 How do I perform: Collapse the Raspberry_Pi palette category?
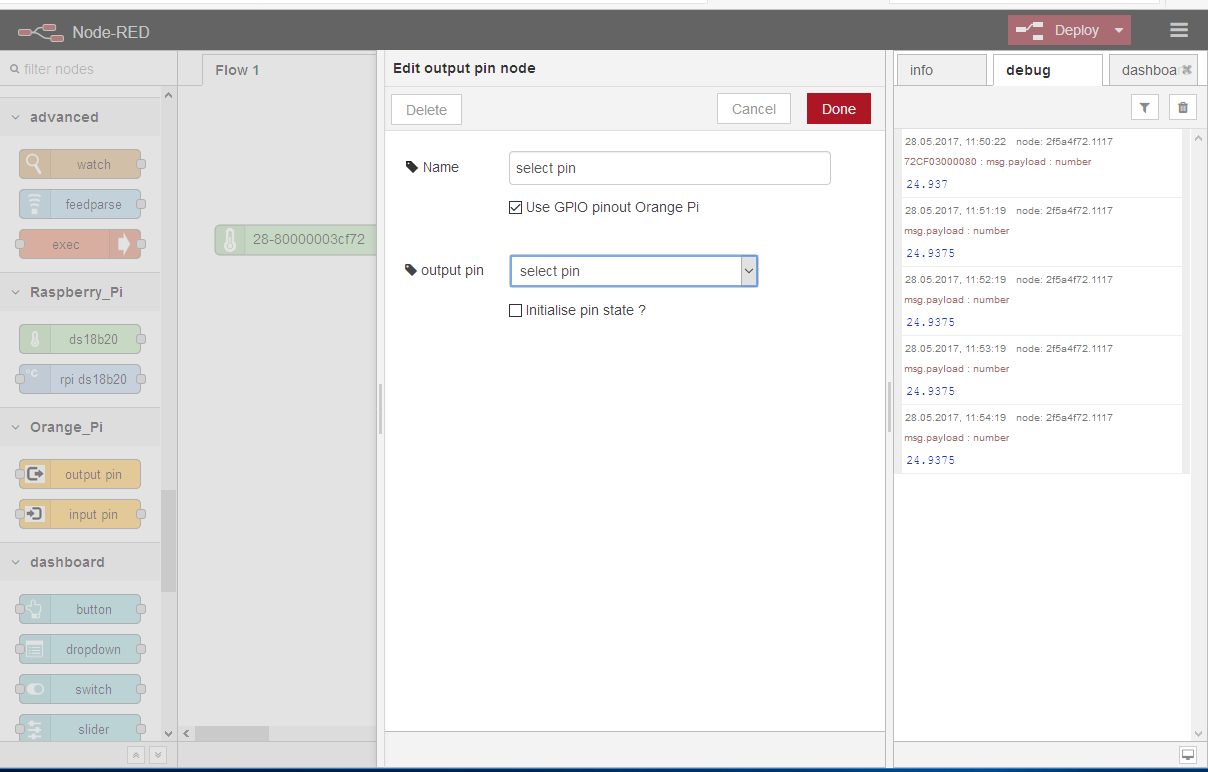[80, 292]
